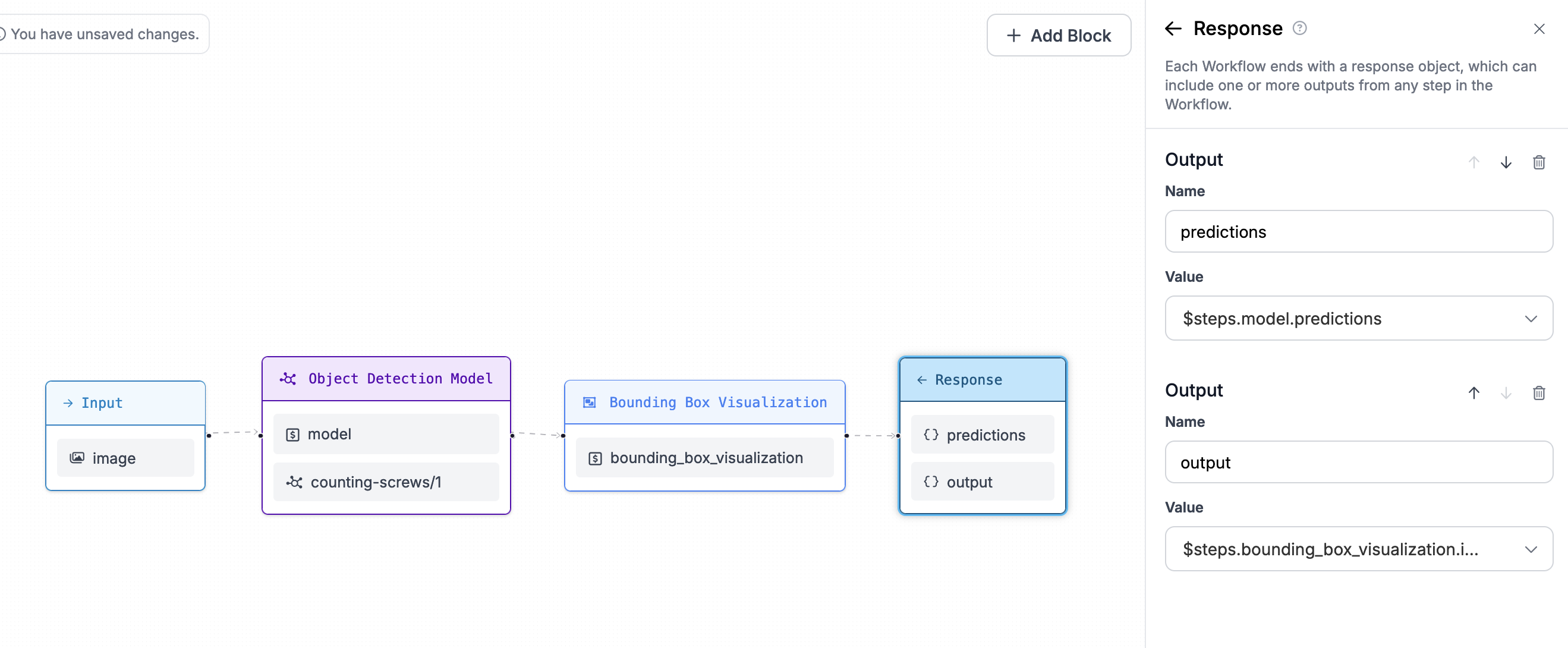Open the bounding_box_visualization value dropdown

click(x=1533, y=549)
